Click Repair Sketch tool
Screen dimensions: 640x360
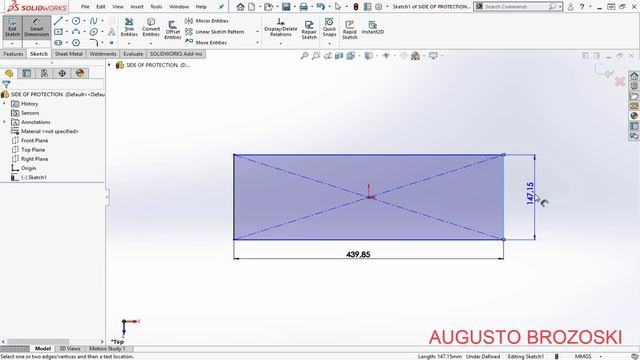point(309,30)
